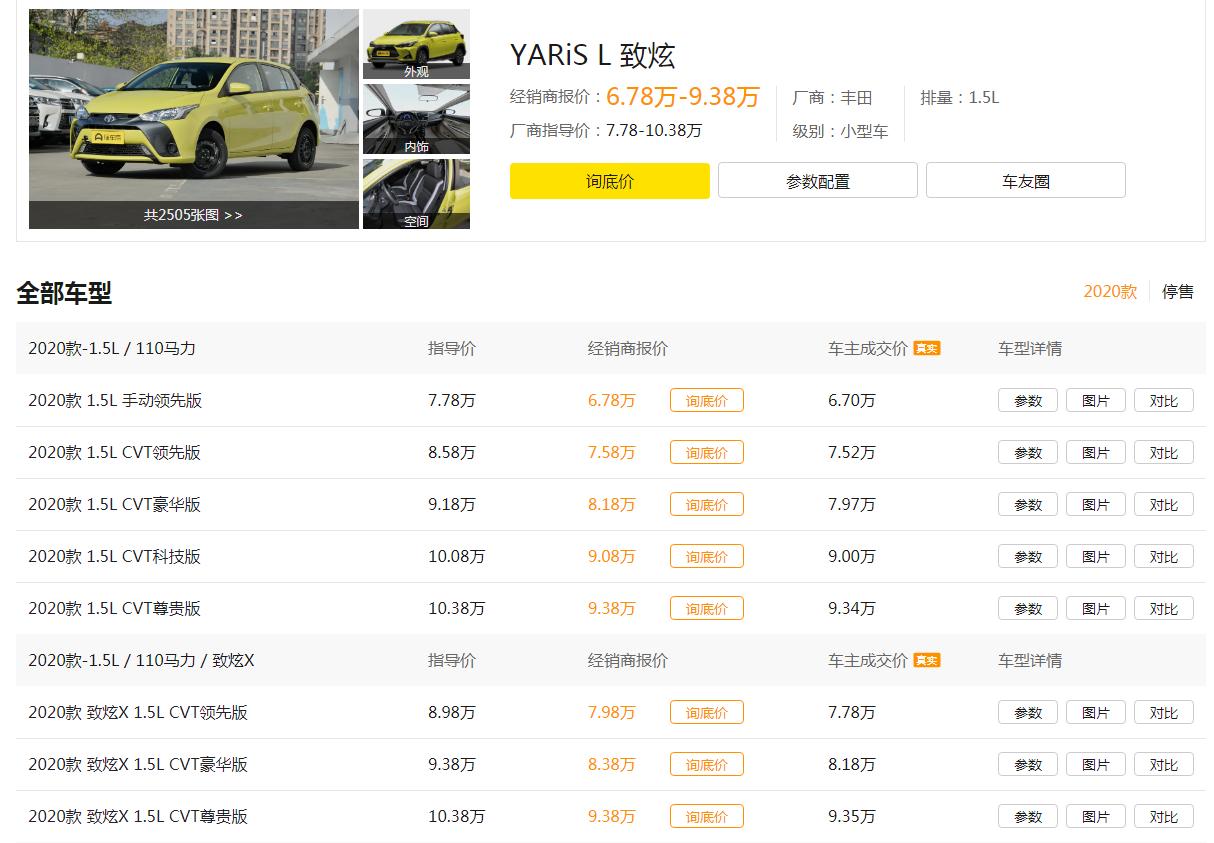Screen dimensions: 1214x843
Task: Add CVT科技版 to 对比 comparison
Action: click(1163, 556)
